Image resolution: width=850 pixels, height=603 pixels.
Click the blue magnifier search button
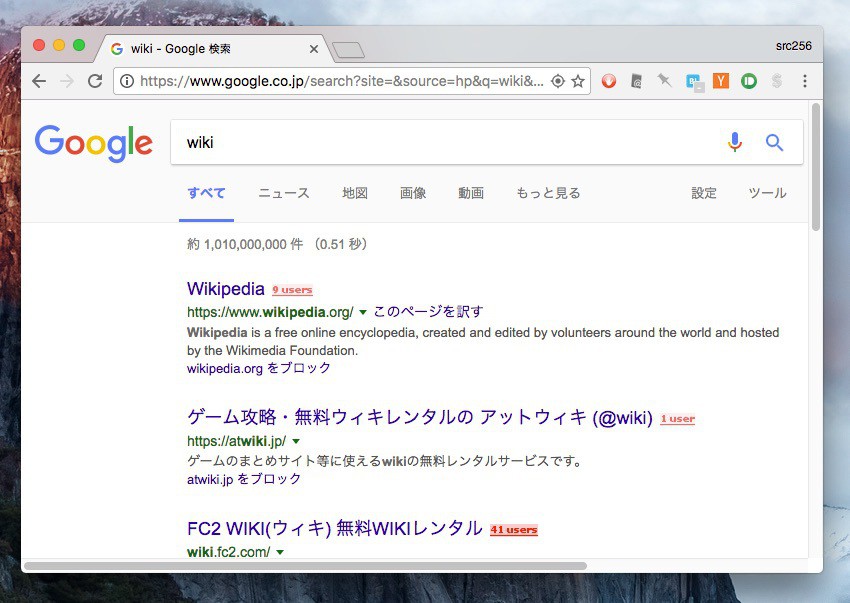click(774, 143)
